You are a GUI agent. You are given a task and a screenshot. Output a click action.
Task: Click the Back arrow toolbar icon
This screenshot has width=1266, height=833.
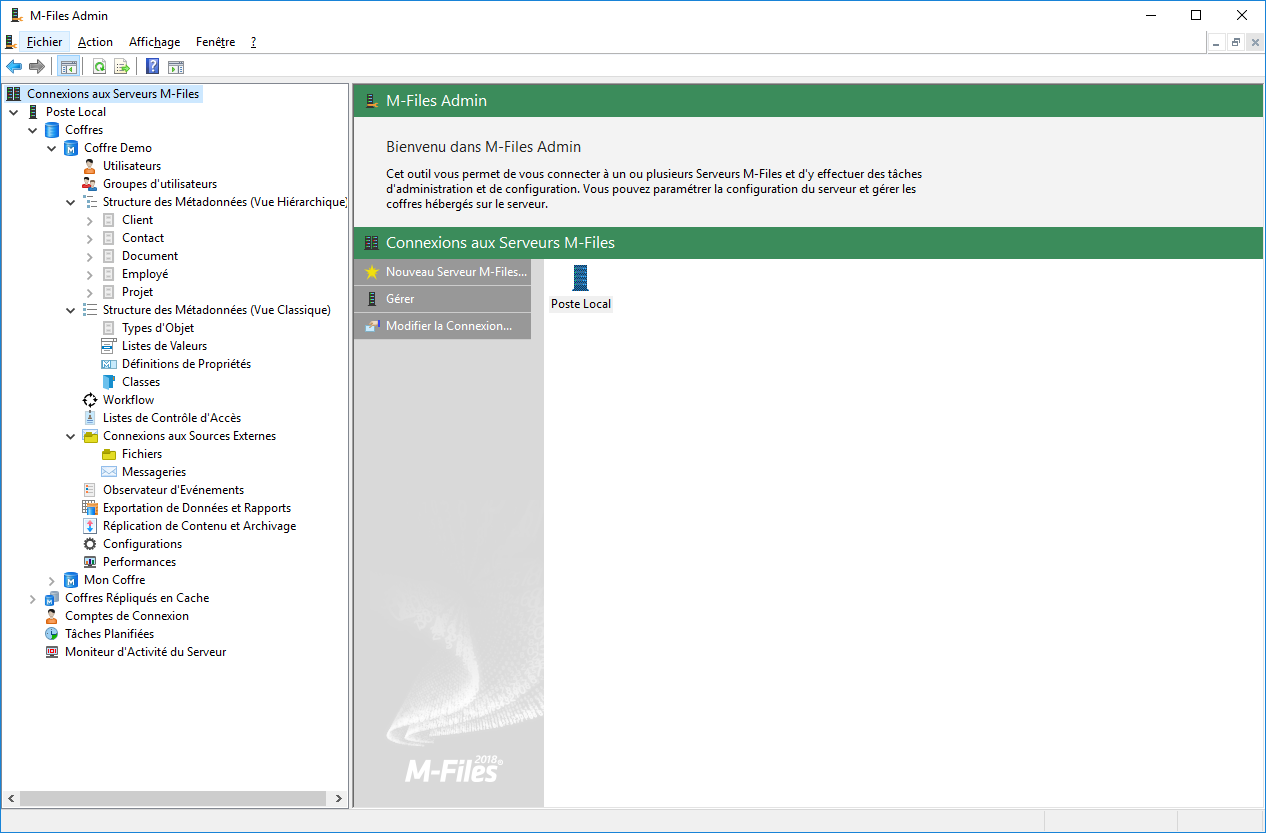pyautogui.click(x=14, y=67)
